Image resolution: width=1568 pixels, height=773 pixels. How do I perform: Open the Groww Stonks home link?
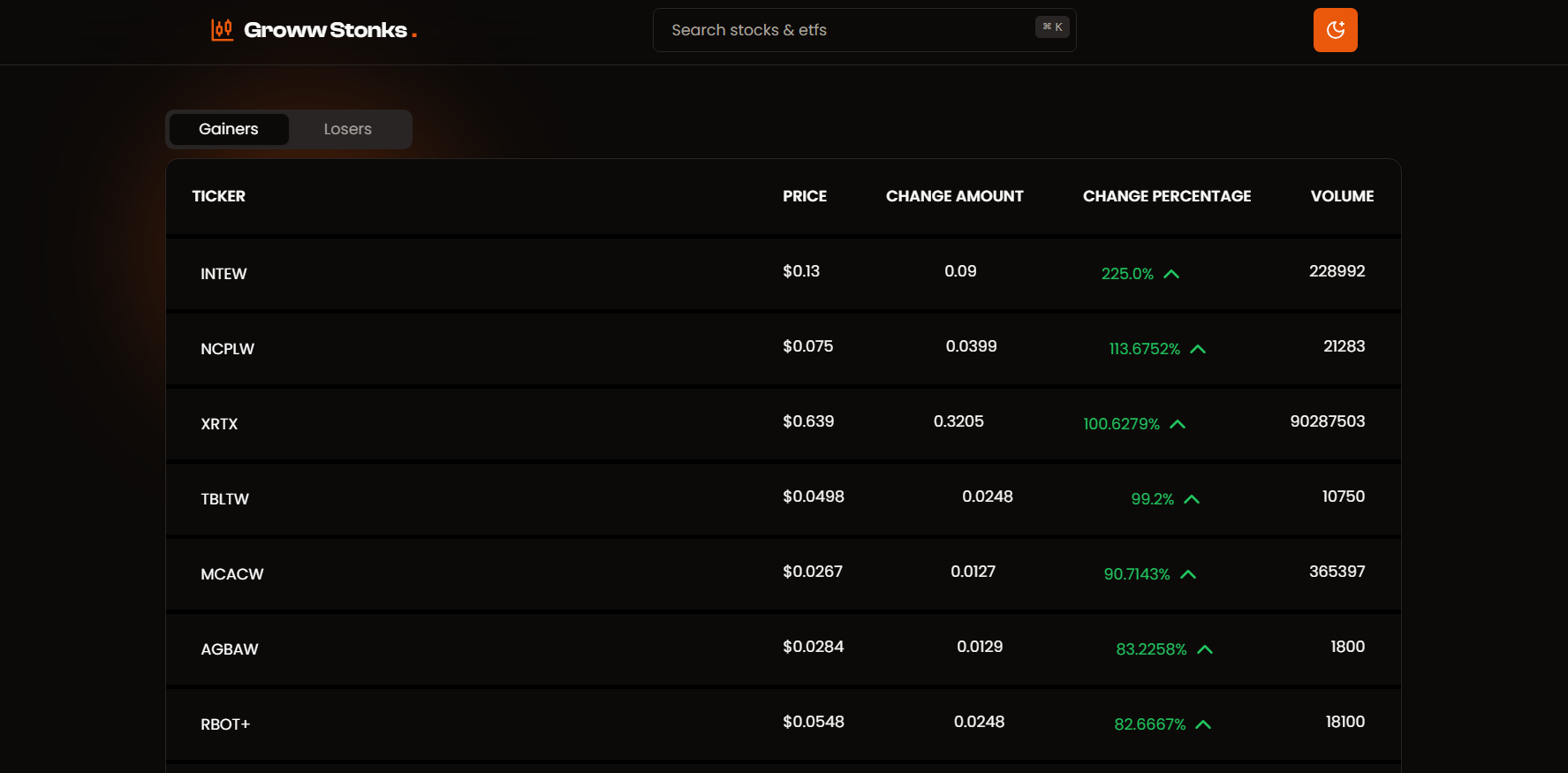pos(314,30)
